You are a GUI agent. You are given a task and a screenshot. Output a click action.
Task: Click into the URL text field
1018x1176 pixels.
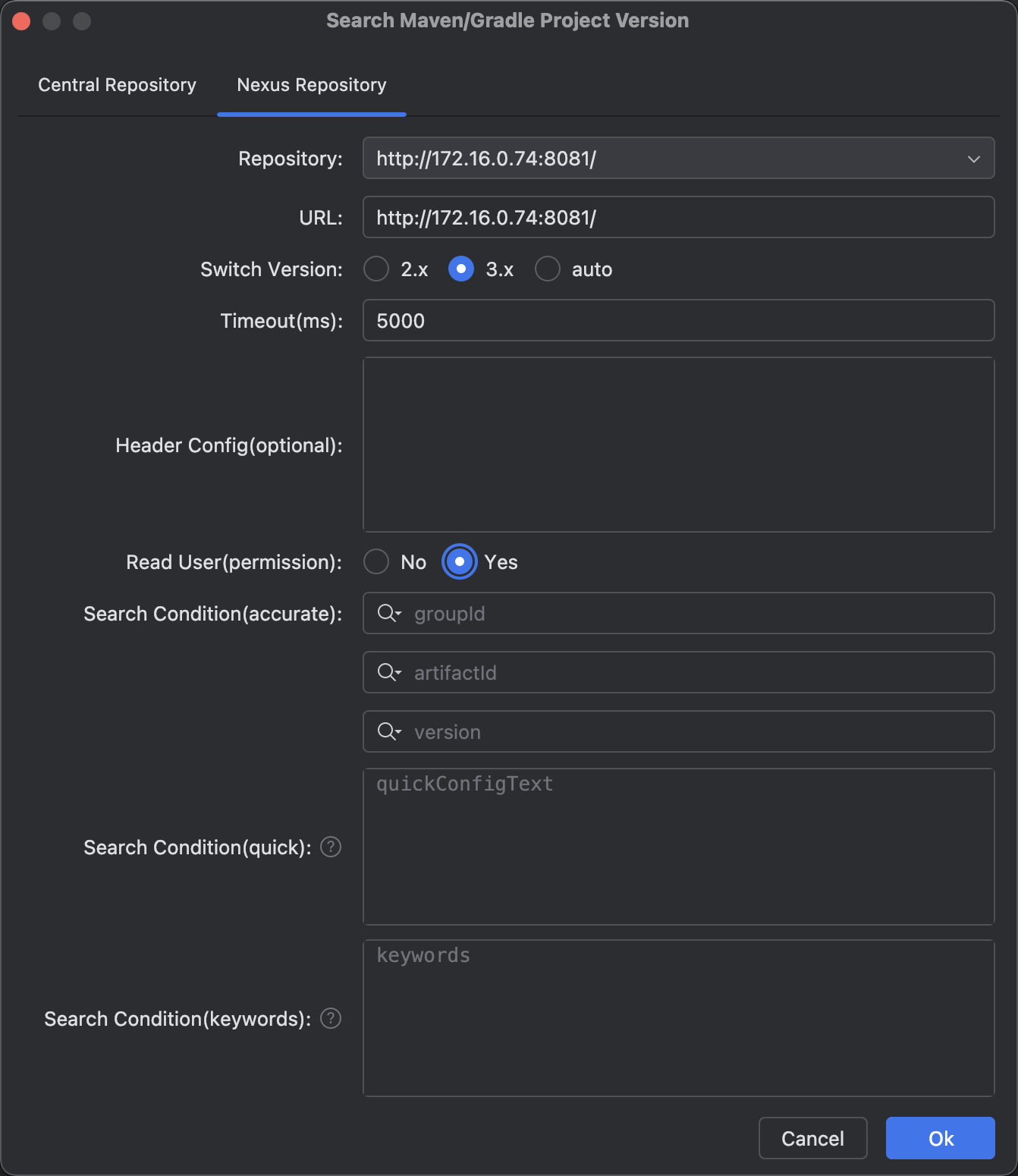tap(678, 218)
